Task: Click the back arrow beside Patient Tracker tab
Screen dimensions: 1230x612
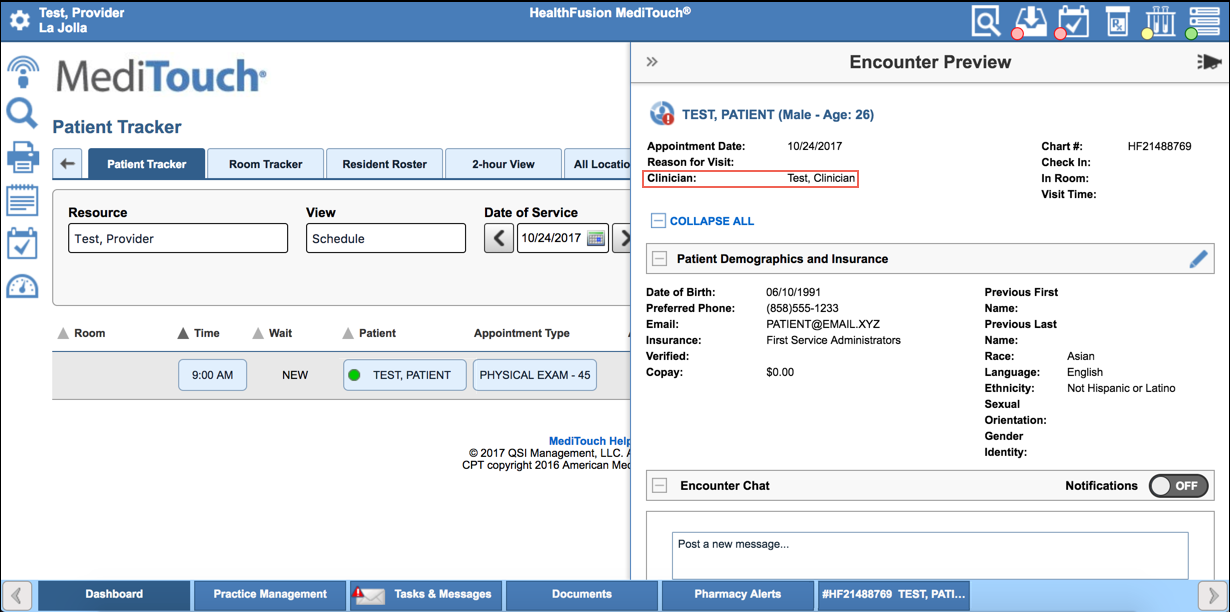Action: point(68,164)
